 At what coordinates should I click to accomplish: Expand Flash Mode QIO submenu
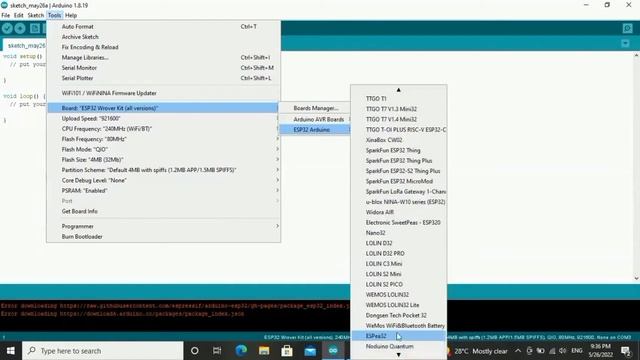[x=163, y=149]
